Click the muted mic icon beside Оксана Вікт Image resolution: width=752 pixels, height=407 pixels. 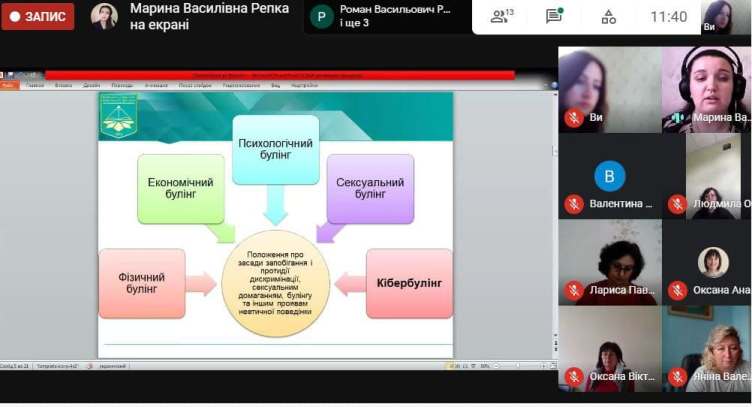[x=574, y=377]
